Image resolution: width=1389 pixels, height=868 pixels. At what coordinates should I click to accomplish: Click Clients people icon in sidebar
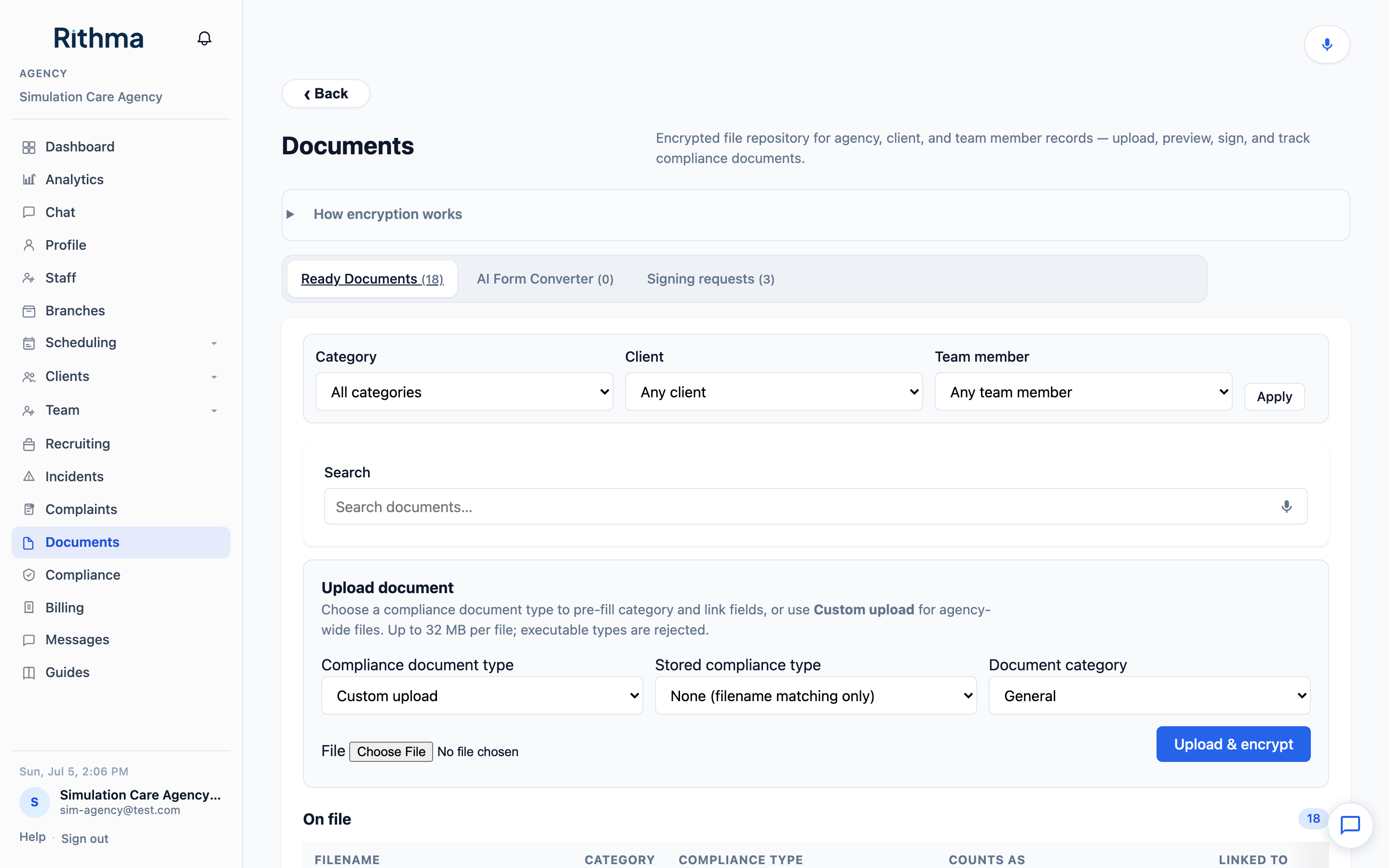(x=29, y=377)
